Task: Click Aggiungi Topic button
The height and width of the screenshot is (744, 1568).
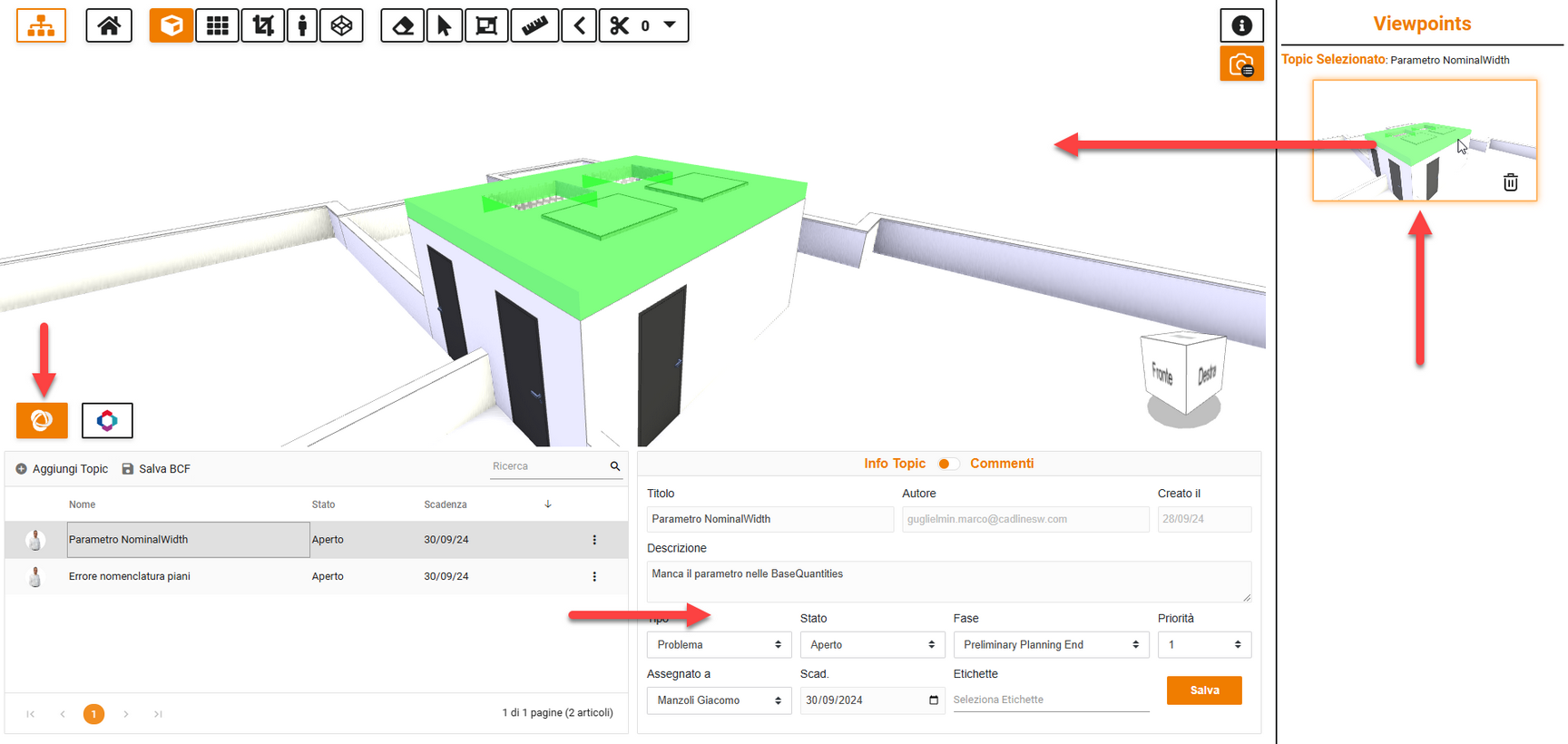Action: pyautogui.click(x=62, y=469)
